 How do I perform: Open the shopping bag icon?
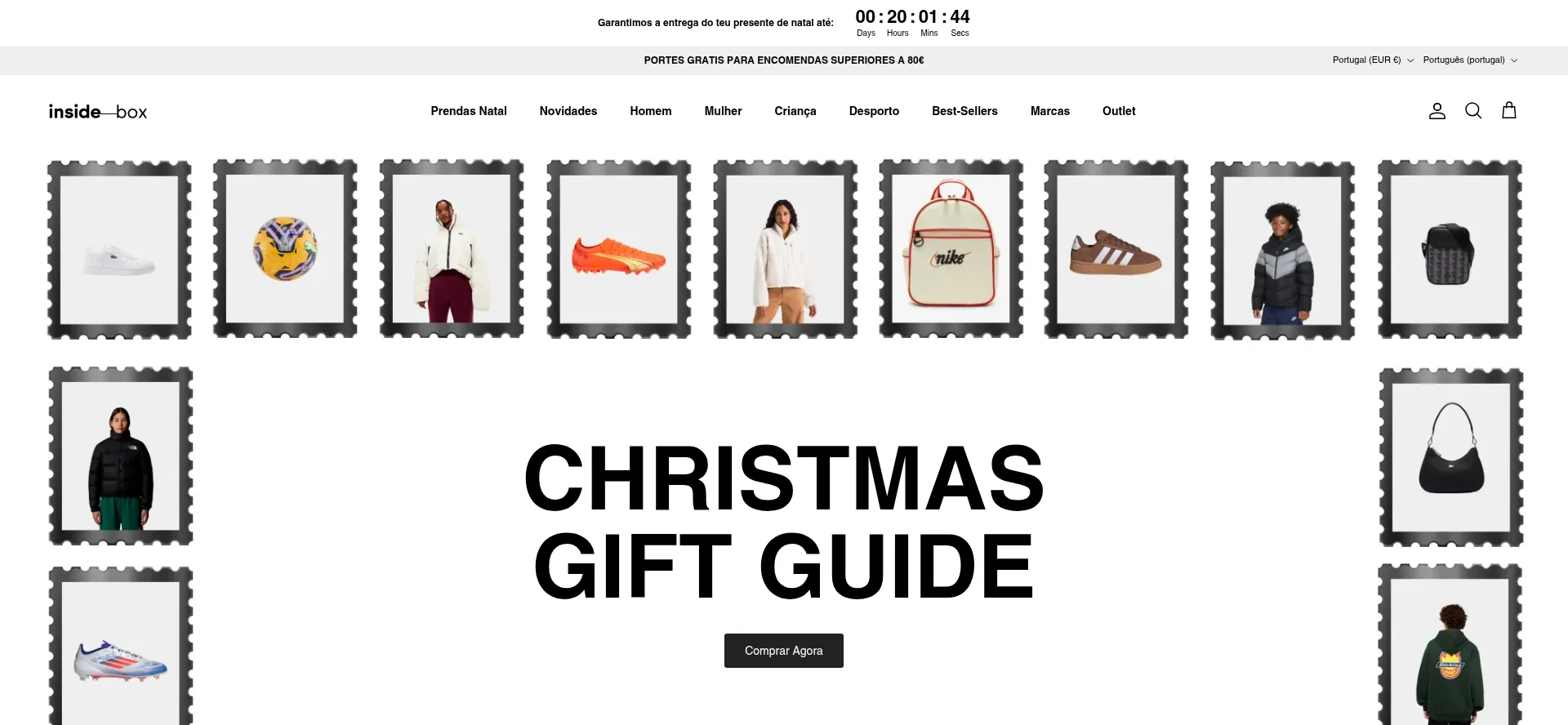coord(1509,111)
